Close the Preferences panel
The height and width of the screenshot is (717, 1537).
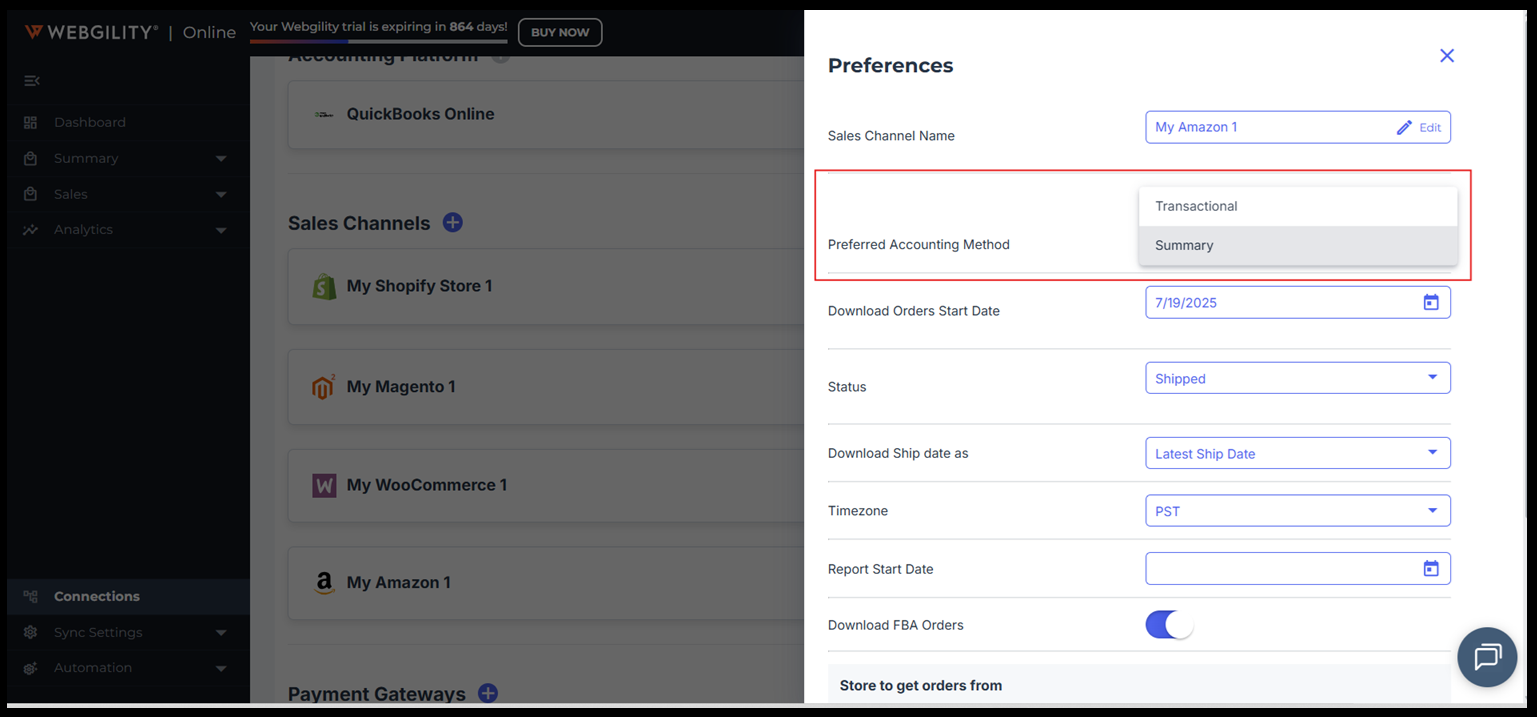pos(1446,56)
